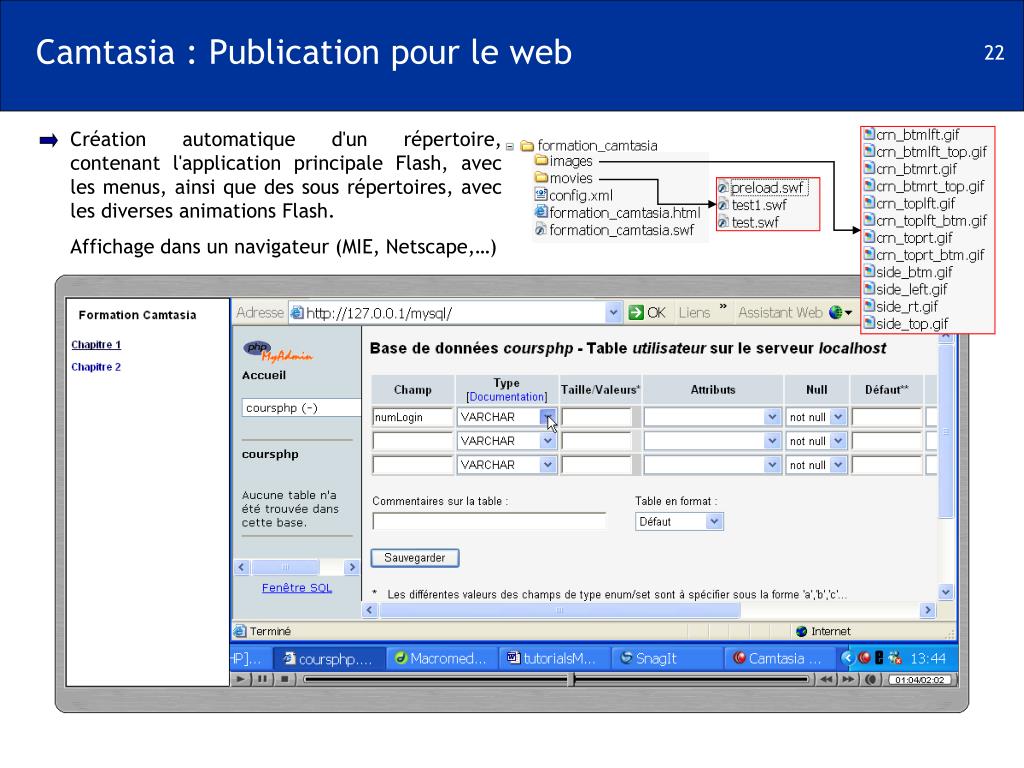Click the Documentation link under Type
1024x768 pixels.
coord(507,396)
